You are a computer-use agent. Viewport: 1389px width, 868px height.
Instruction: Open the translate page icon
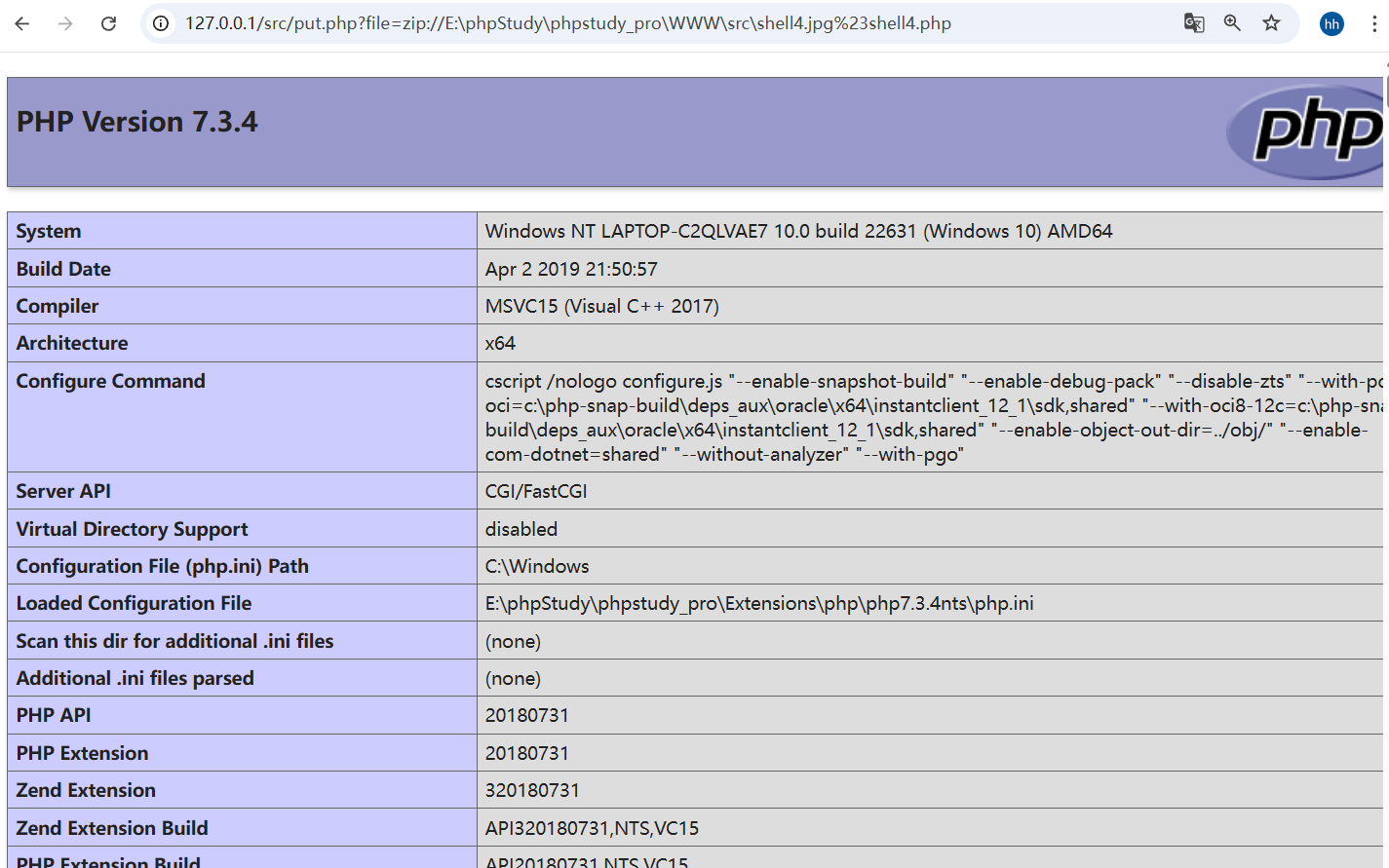pos(1194,23)
